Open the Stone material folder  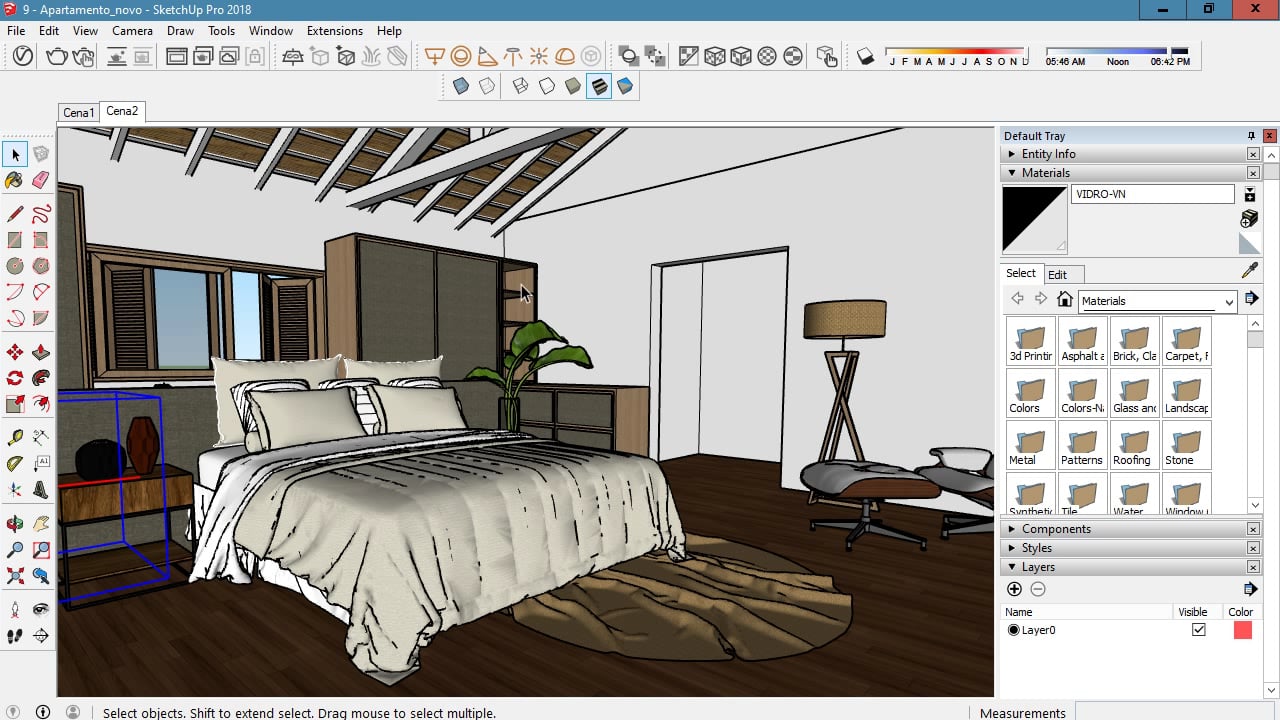point(1186,444)
